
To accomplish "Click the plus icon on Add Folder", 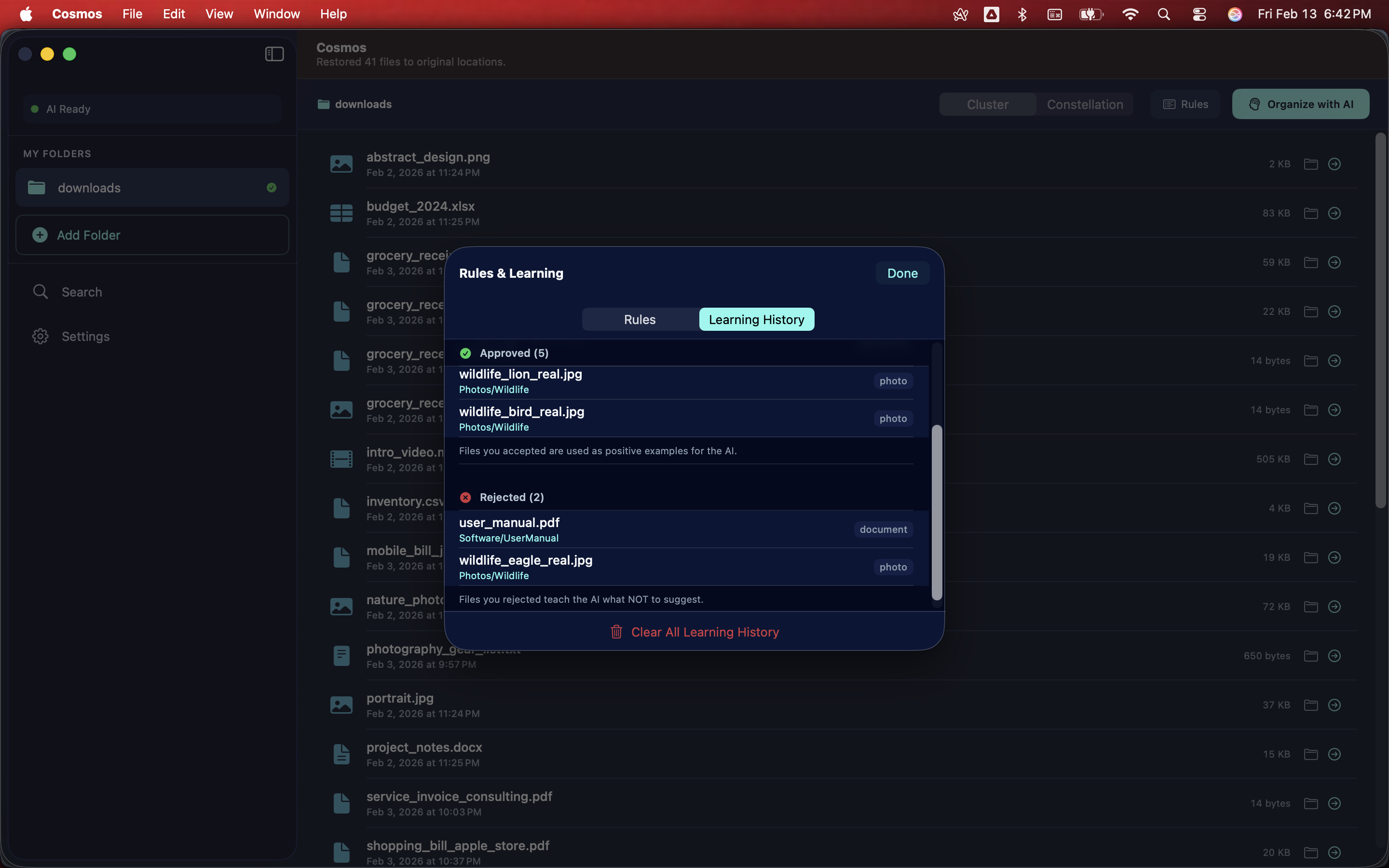I will [x=40, y=235].
